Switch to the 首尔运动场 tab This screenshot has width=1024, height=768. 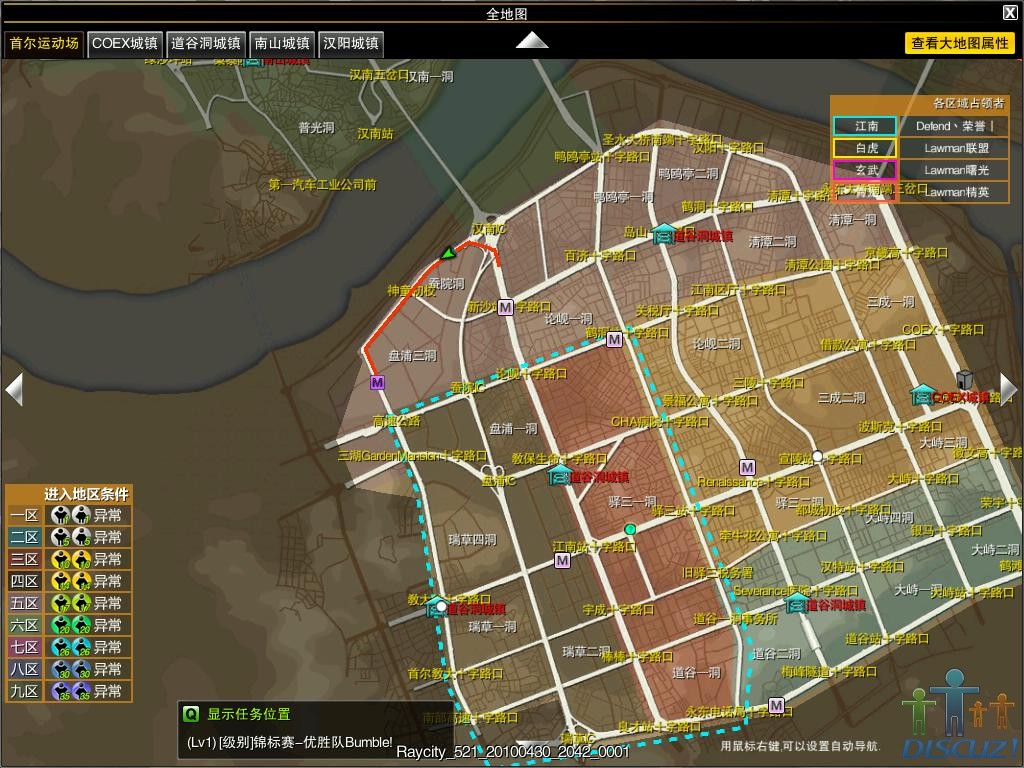coord(44,44)
